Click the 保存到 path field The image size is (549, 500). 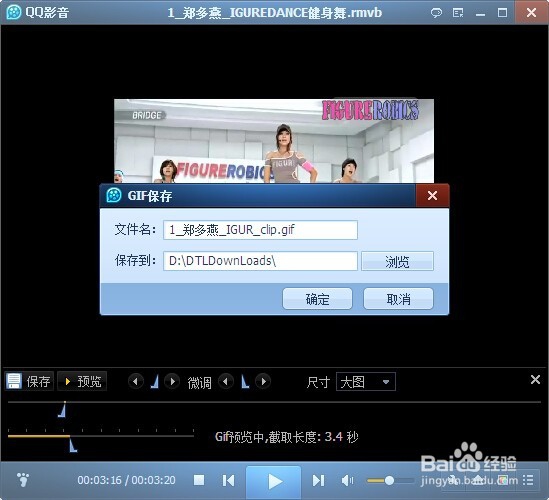260,261
